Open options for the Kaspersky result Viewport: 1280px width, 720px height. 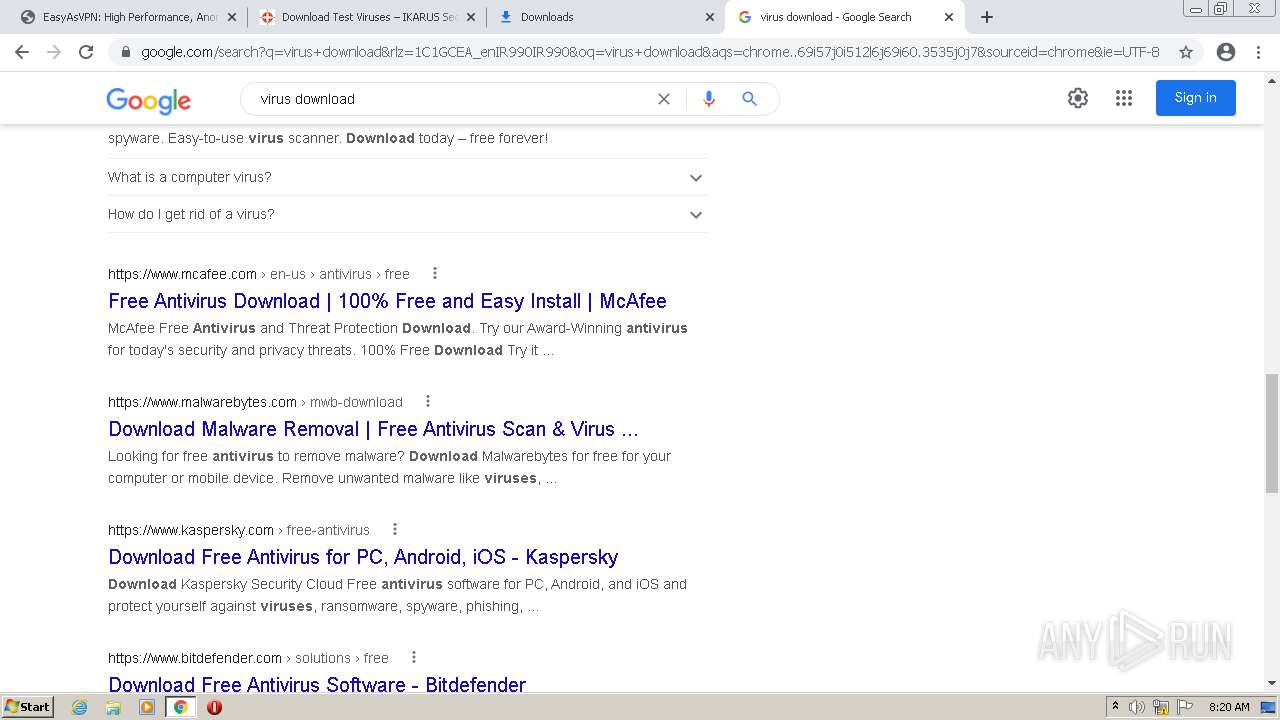(394, 529)
